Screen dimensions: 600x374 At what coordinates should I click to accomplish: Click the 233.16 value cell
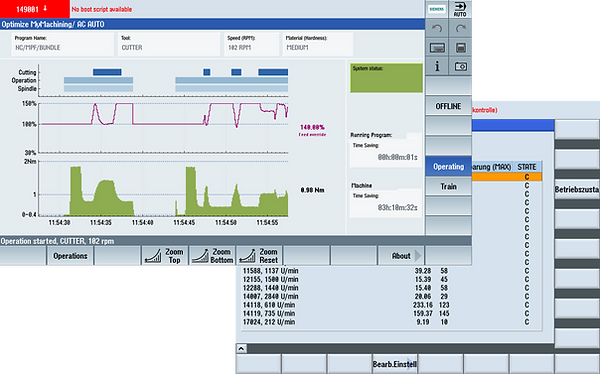pyautogui.click(x=422, y=305)
